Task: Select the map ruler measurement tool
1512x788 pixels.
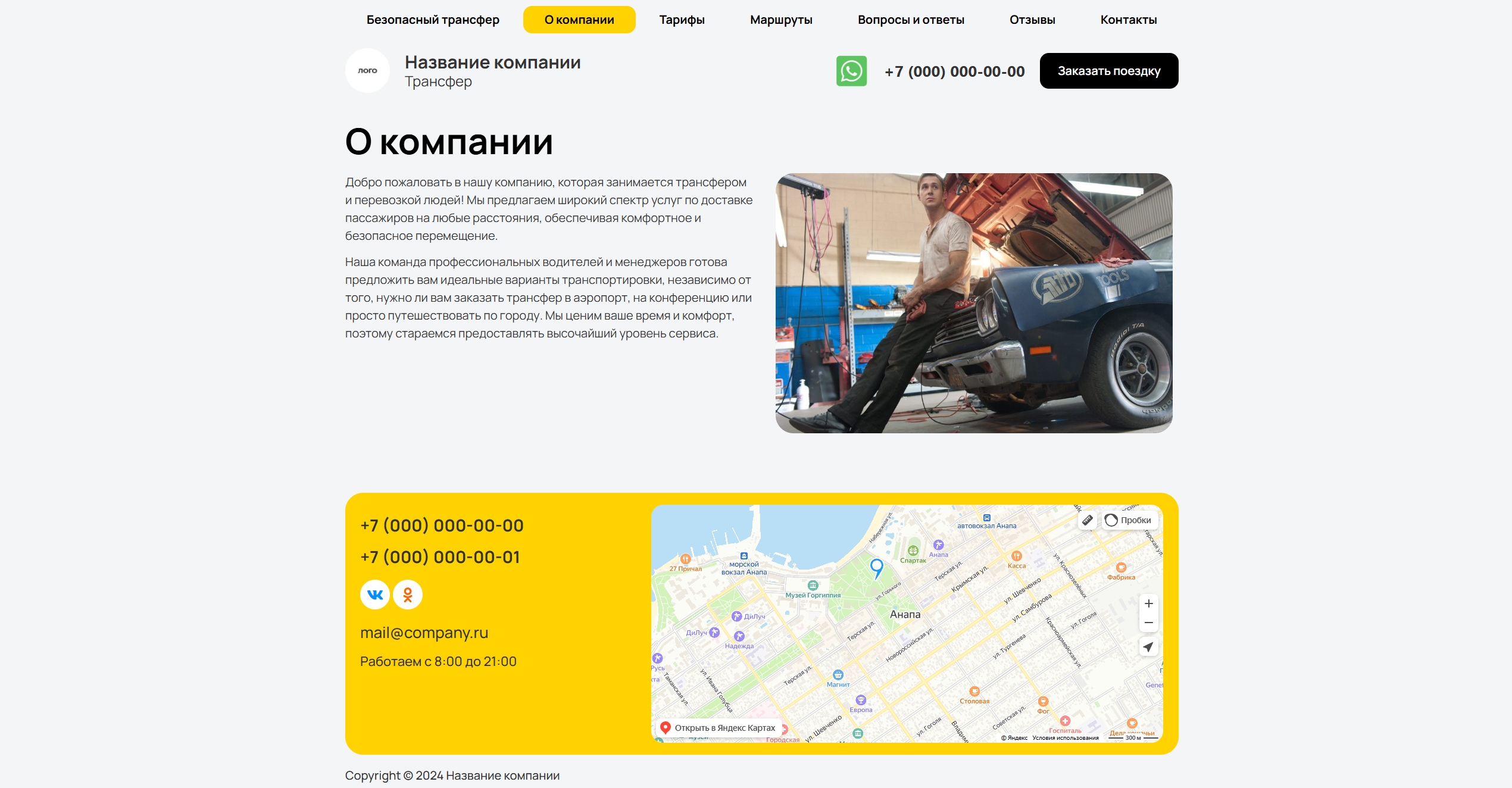Action: pos(1087,520)
